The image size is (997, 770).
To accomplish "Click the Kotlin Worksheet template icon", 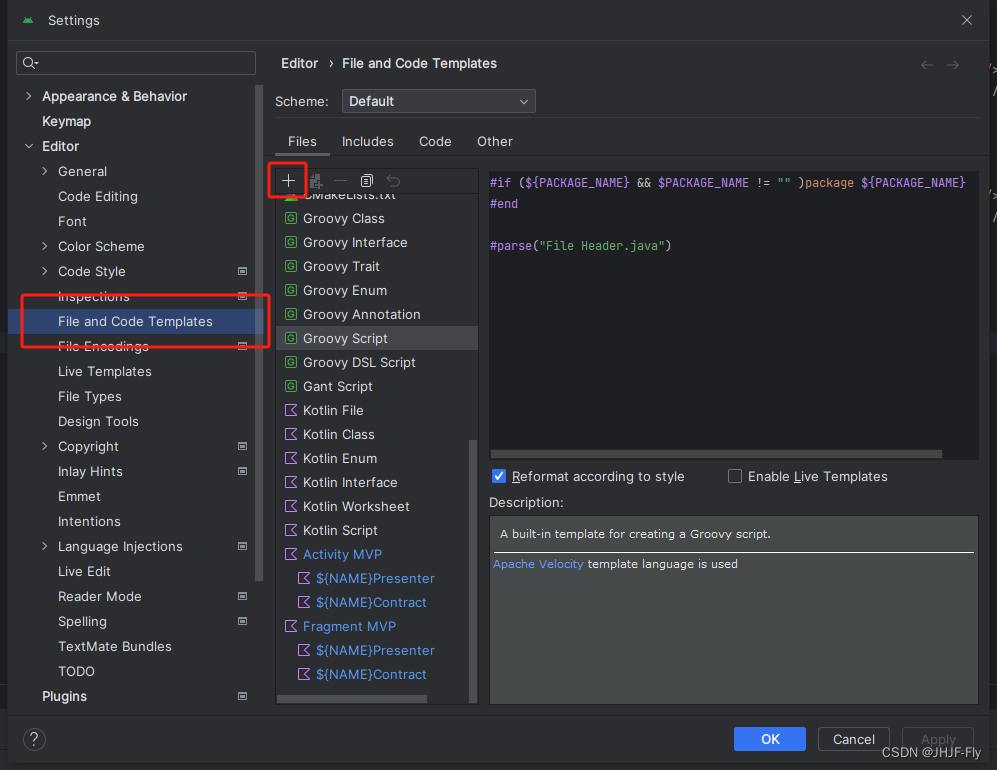I will pos(291,506).
